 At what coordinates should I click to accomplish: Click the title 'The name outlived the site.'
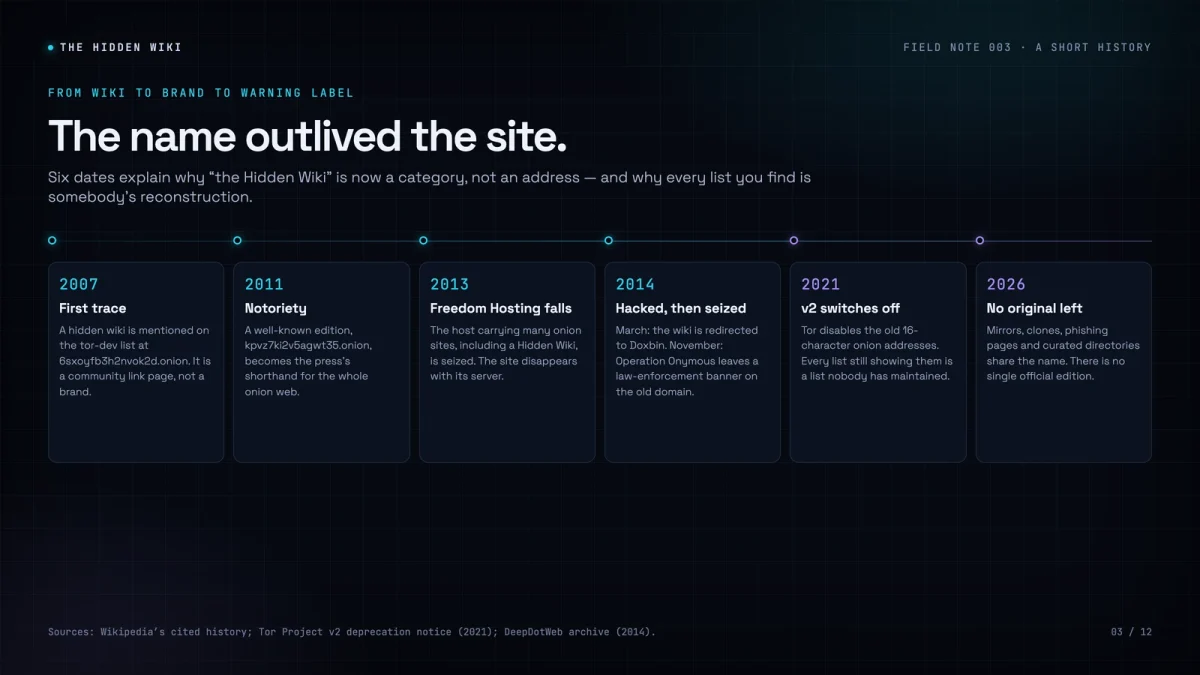pyautogui.click(x=308, y=137)
